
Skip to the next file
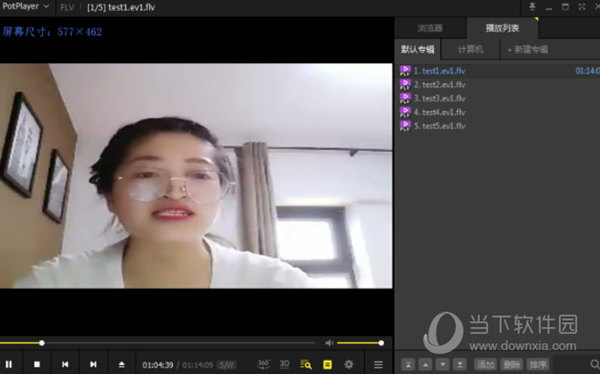pyautogui.click(x=93, y=364)
